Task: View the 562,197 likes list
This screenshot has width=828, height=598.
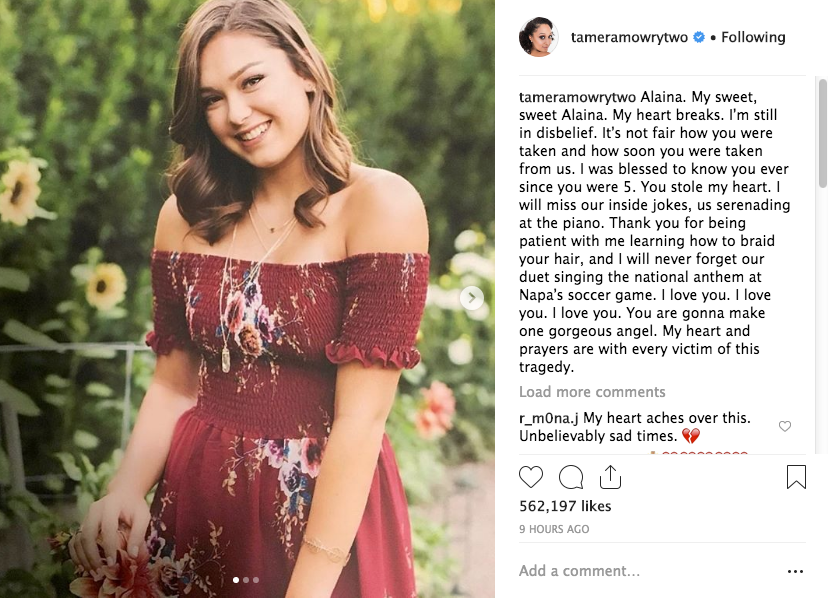Action: coord(567,507)
